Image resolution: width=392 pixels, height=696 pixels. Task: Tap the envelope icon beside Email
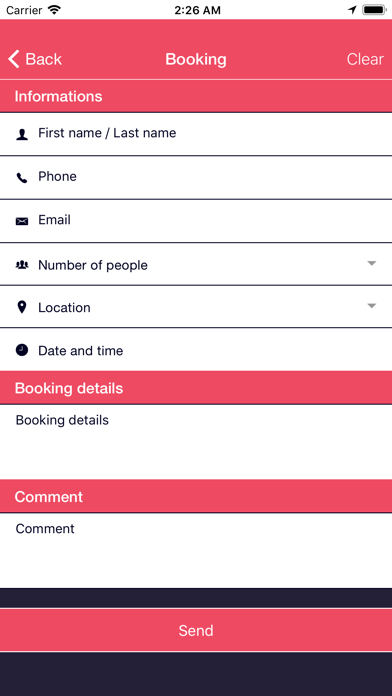tap(22, 221)
